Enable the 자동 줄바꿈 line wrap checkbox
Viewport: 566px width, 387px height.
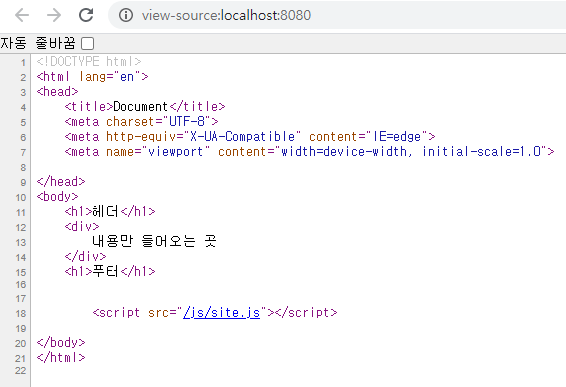[87, 44]
